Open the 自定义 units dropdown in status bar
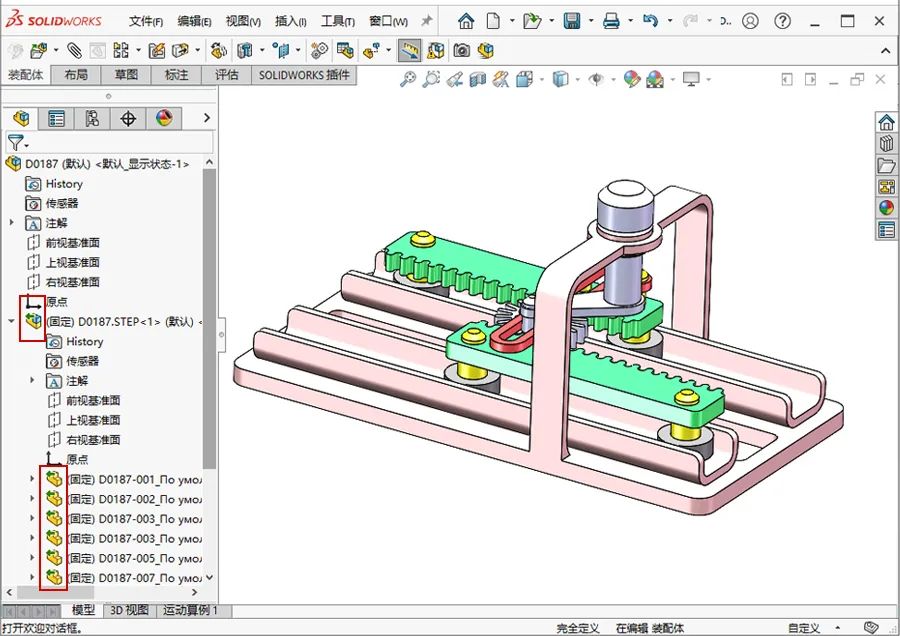Image resolution: width=900 pixels, height=636 pixels. pyautogui.click(x=838, y=629)
